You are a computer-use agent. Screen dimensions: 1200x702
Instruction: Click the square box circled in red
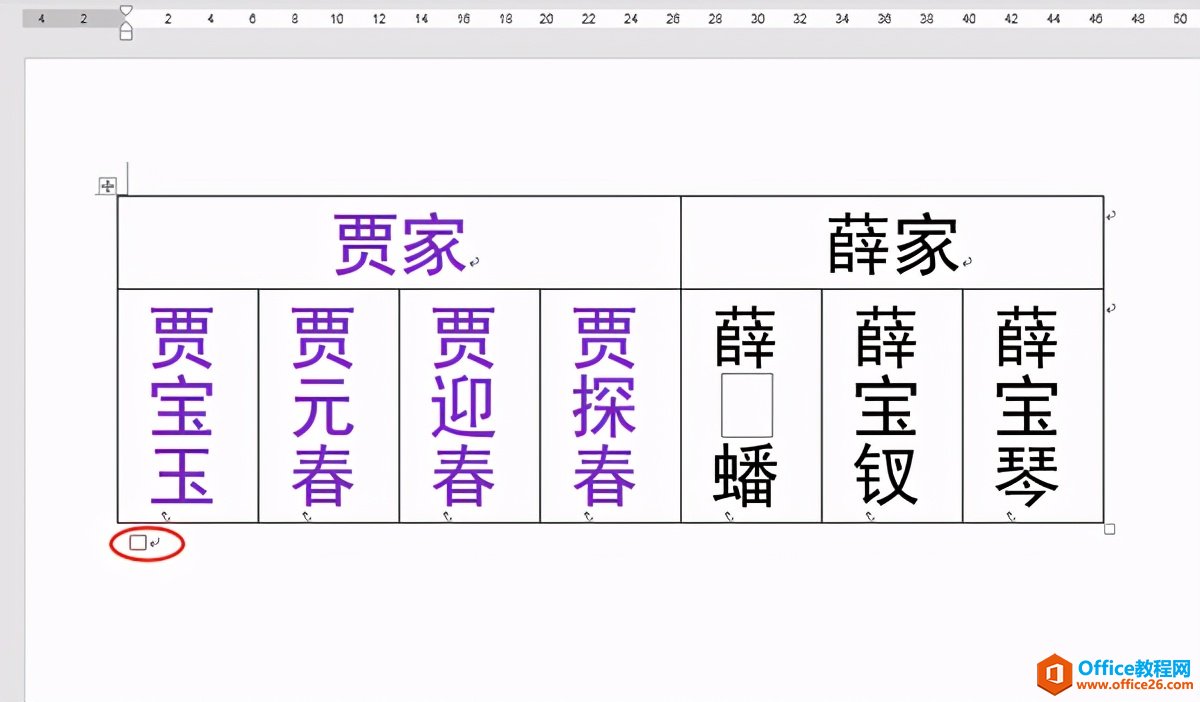pyautogui.click(x=138, y=543)
